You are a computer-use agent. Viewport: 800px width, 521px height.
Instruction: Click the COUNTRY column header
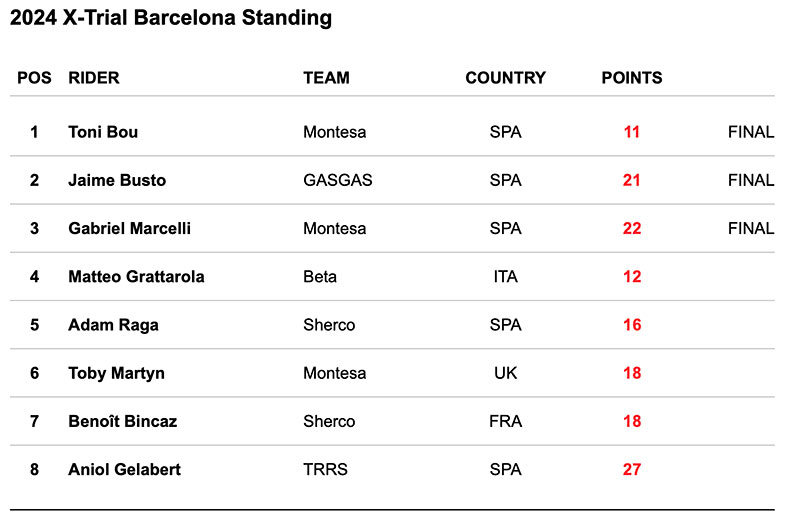pos(505,77)
